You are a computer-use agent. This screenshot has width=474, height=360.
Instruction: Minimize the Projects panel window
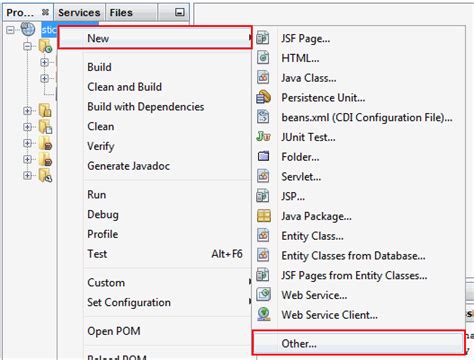click(179, 12)
